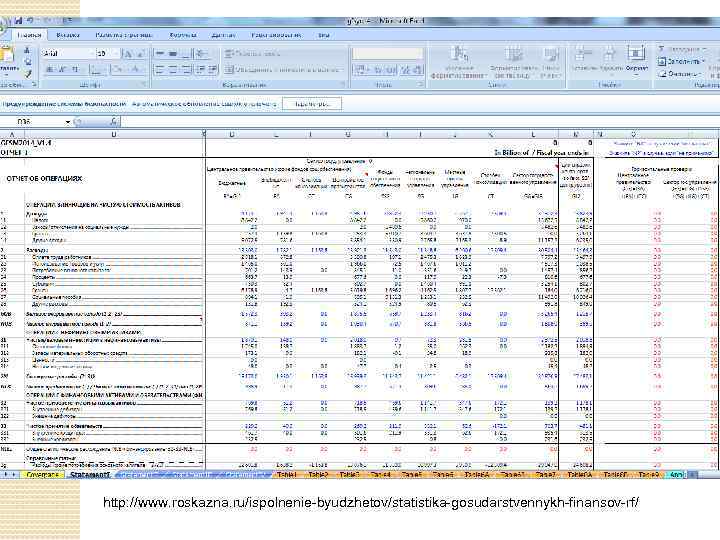Switch to the Statement1 sheet tab
This screenshot has width=720, height=540.
click(x=90, y=475)
